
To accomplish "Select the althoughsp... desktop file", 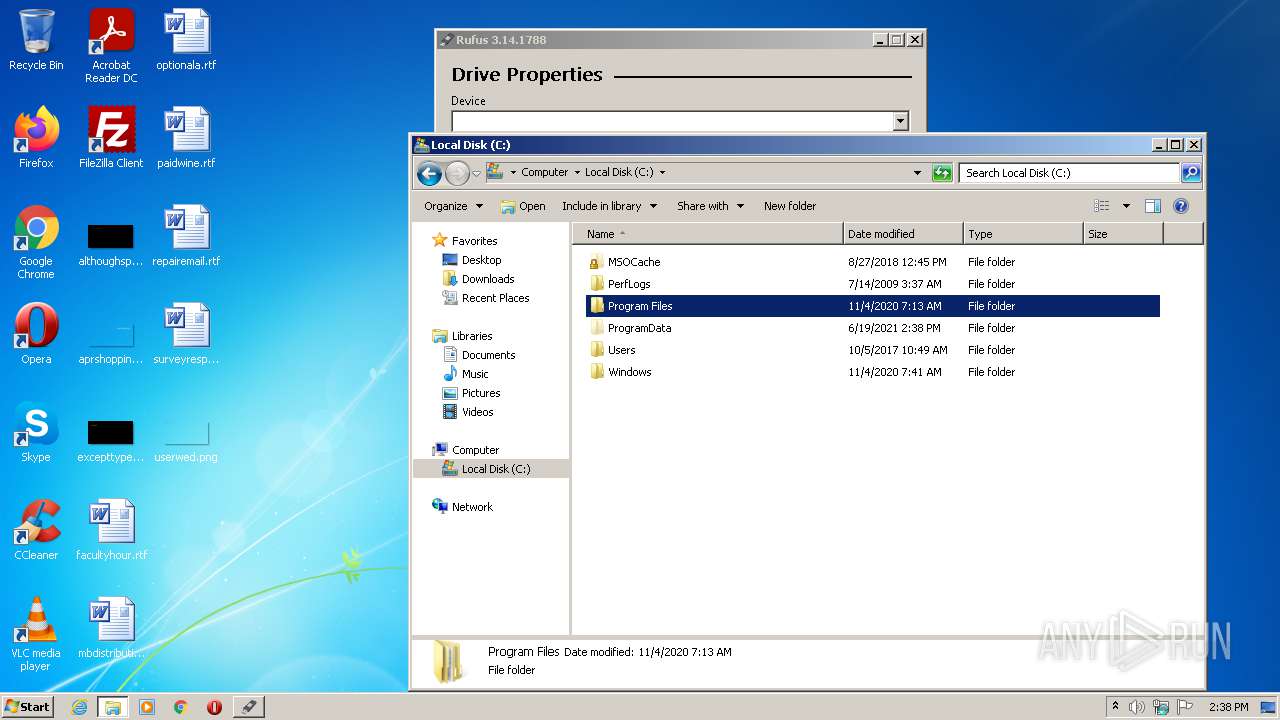I will [111, 242].
